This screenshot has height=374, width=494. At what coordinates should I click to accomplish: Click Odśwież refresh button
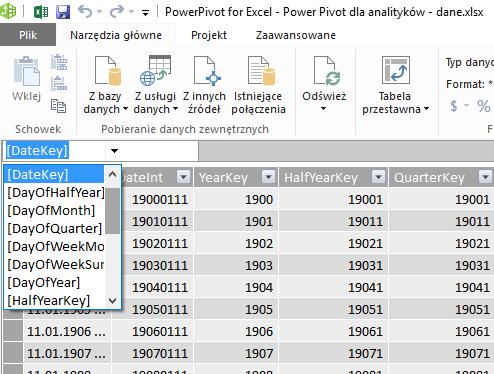click(324, 79)
